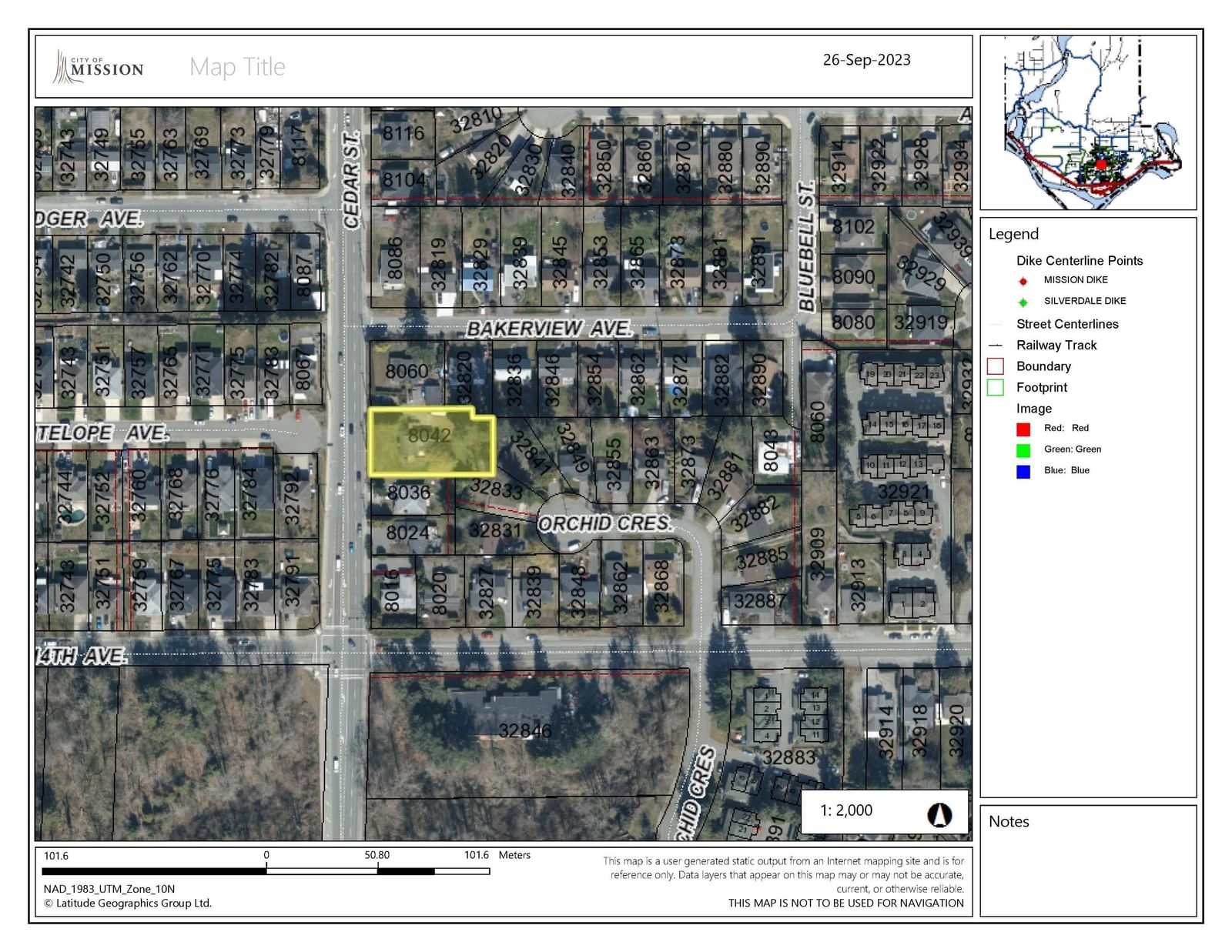The width and height of the screenshot is (1232, 952).
Task: Click the overview inset map thumbnail
Action: click(x=1087, y=122)
